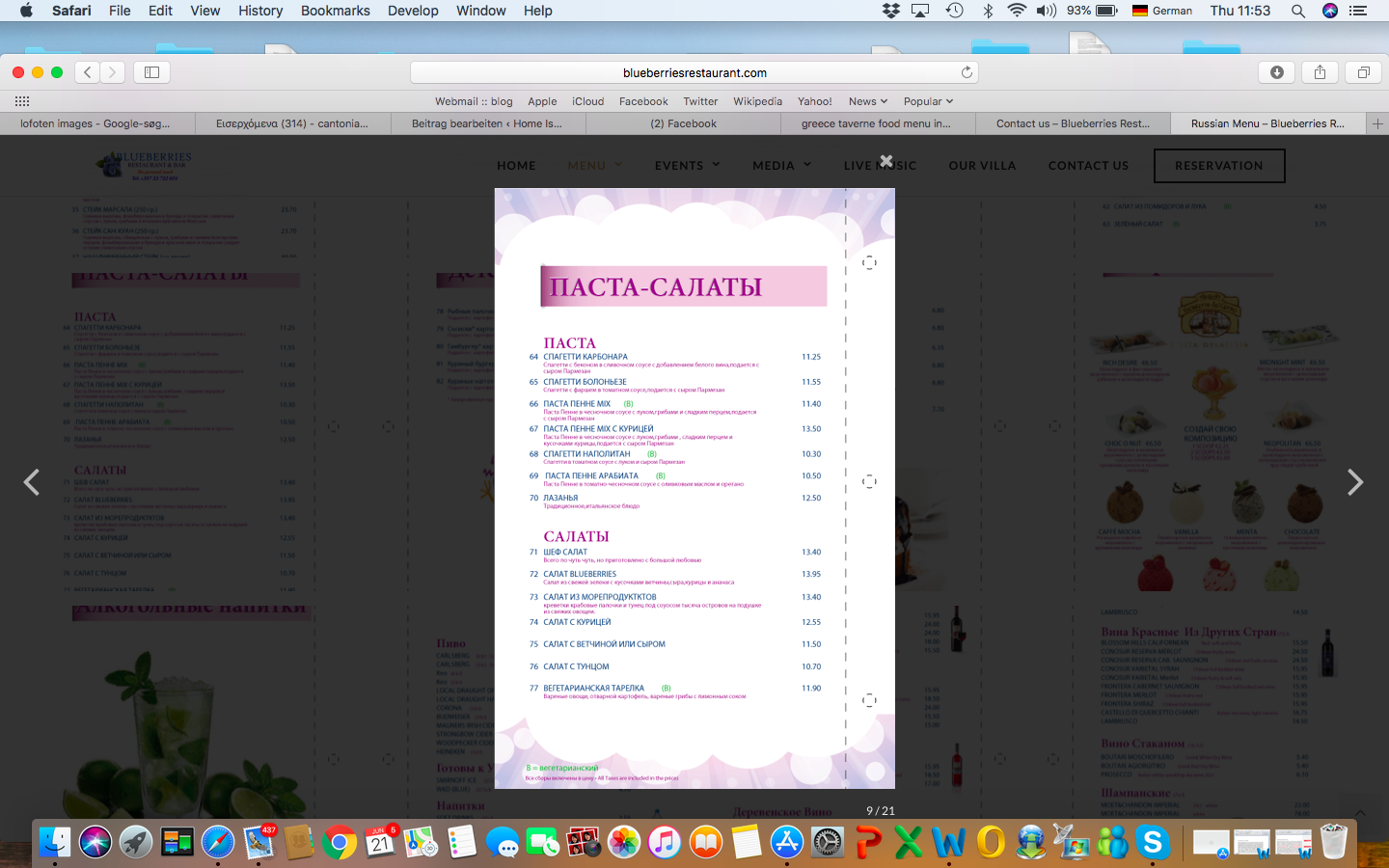This screenshot has height=868, width=1389.
Task: Switch to lofoten images Google tab
Action: click(97, 123)
